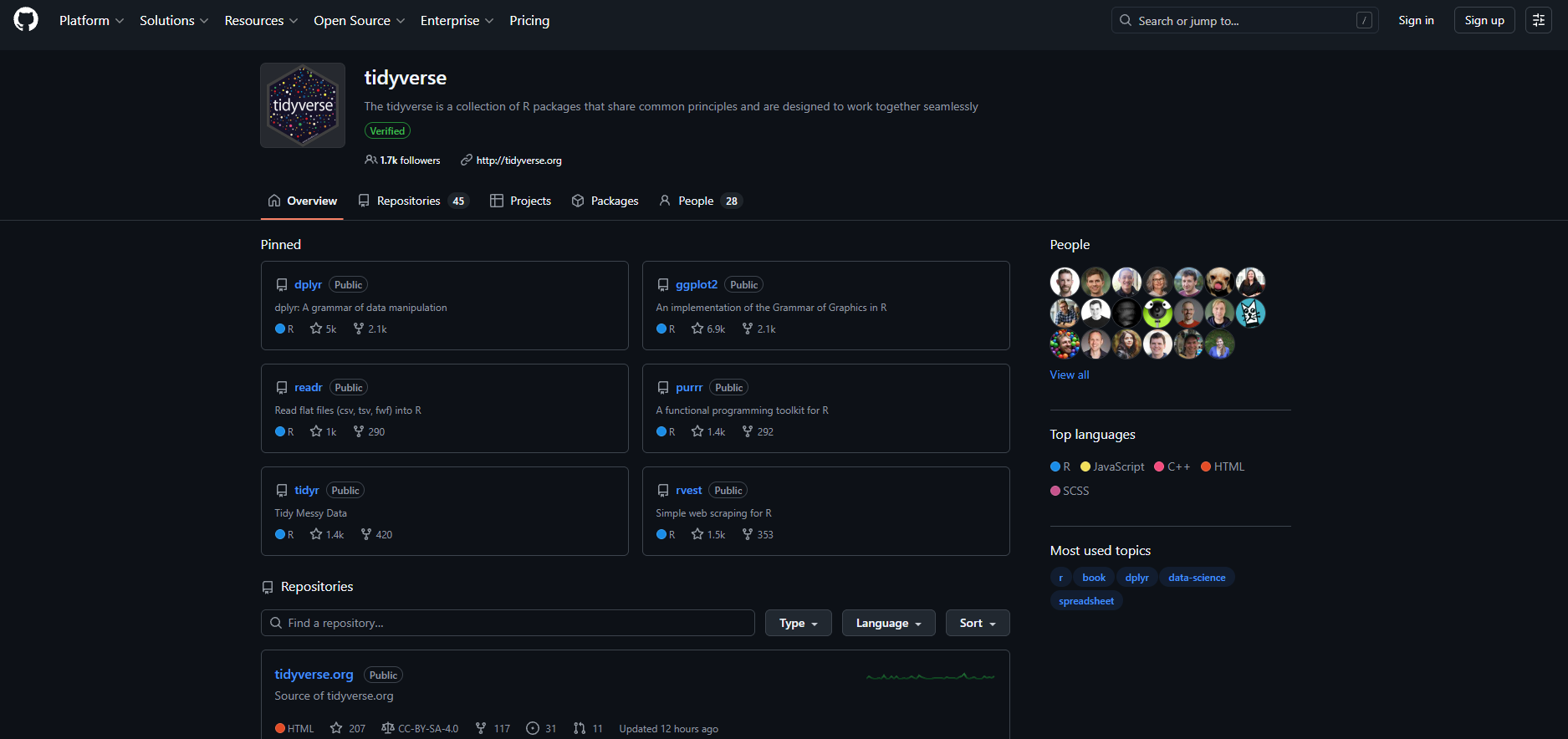Open the ggplot2 repository link
Viewport: 1568px width, 739px height.
pyautogui.click(x=697, y=285)
